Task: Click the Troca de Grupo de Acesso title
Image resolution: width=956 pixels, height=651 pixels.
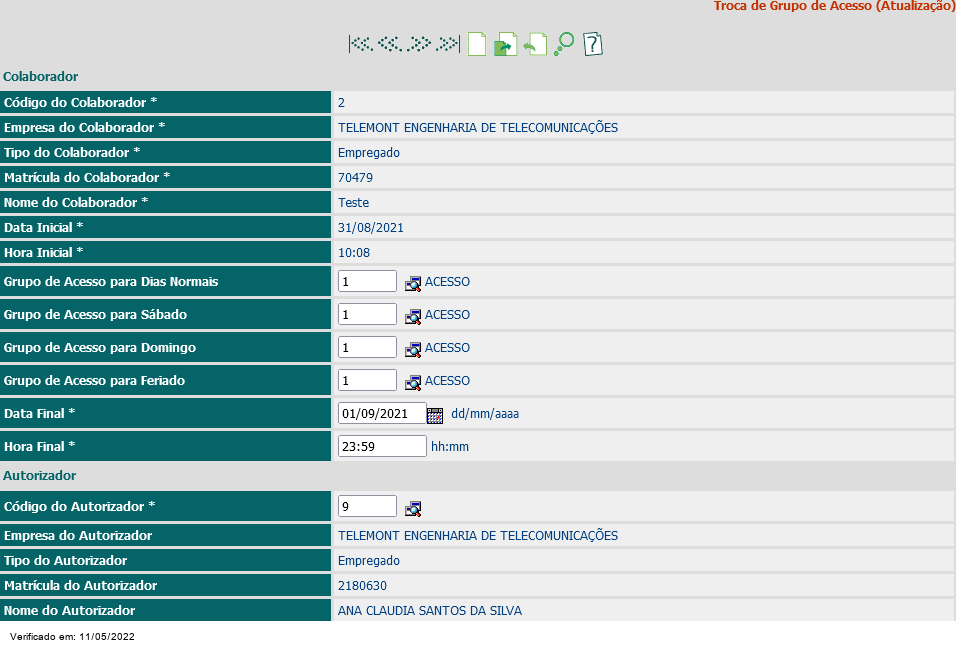Action: [x=835, y=6]
